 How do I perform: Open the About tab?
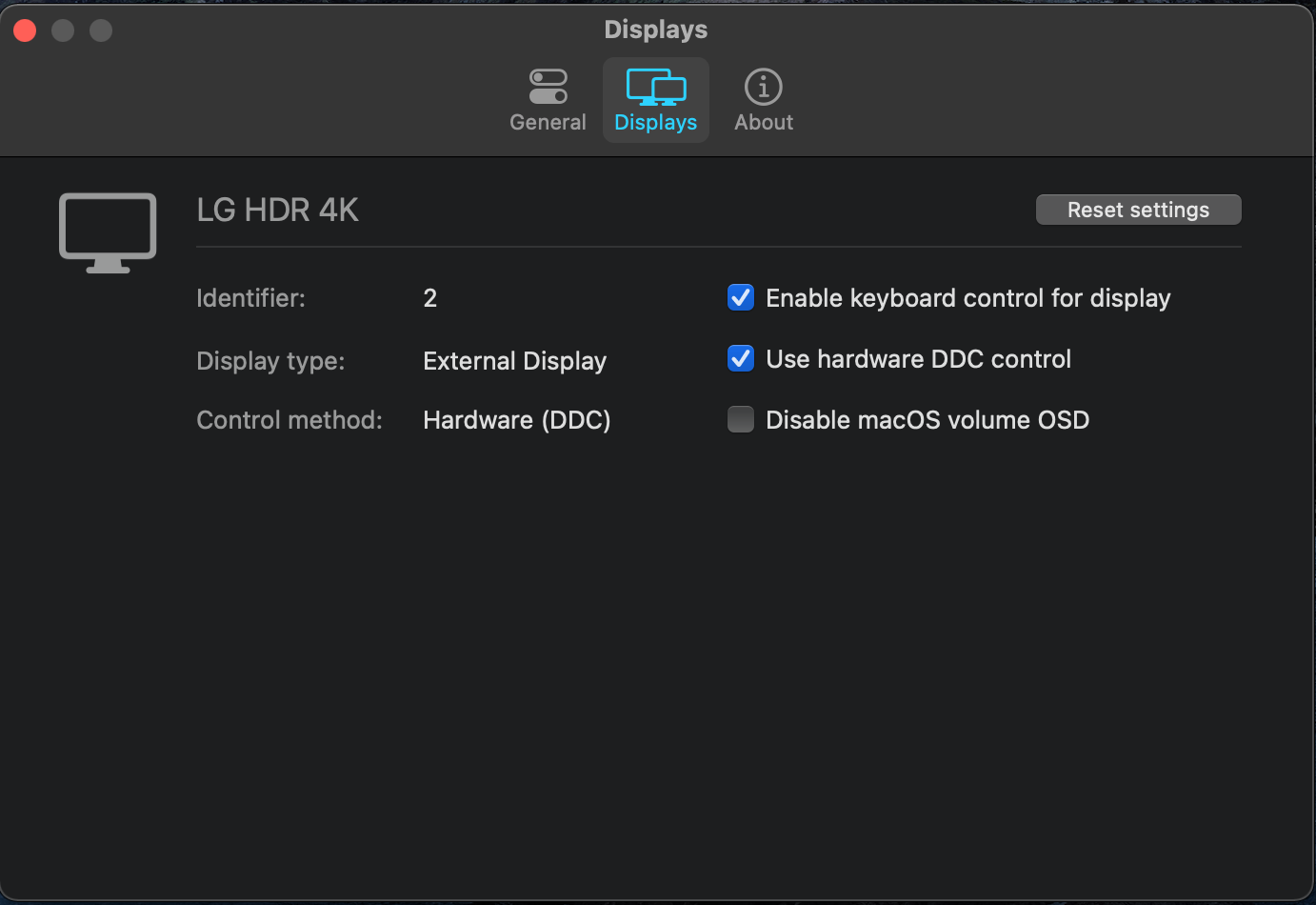point(763,99)
